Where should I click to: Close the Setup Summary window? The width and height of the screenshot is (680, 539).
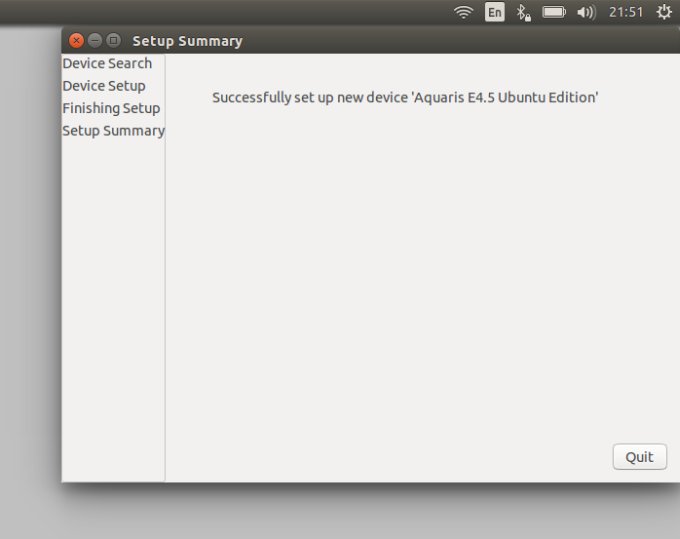(76, 41)
